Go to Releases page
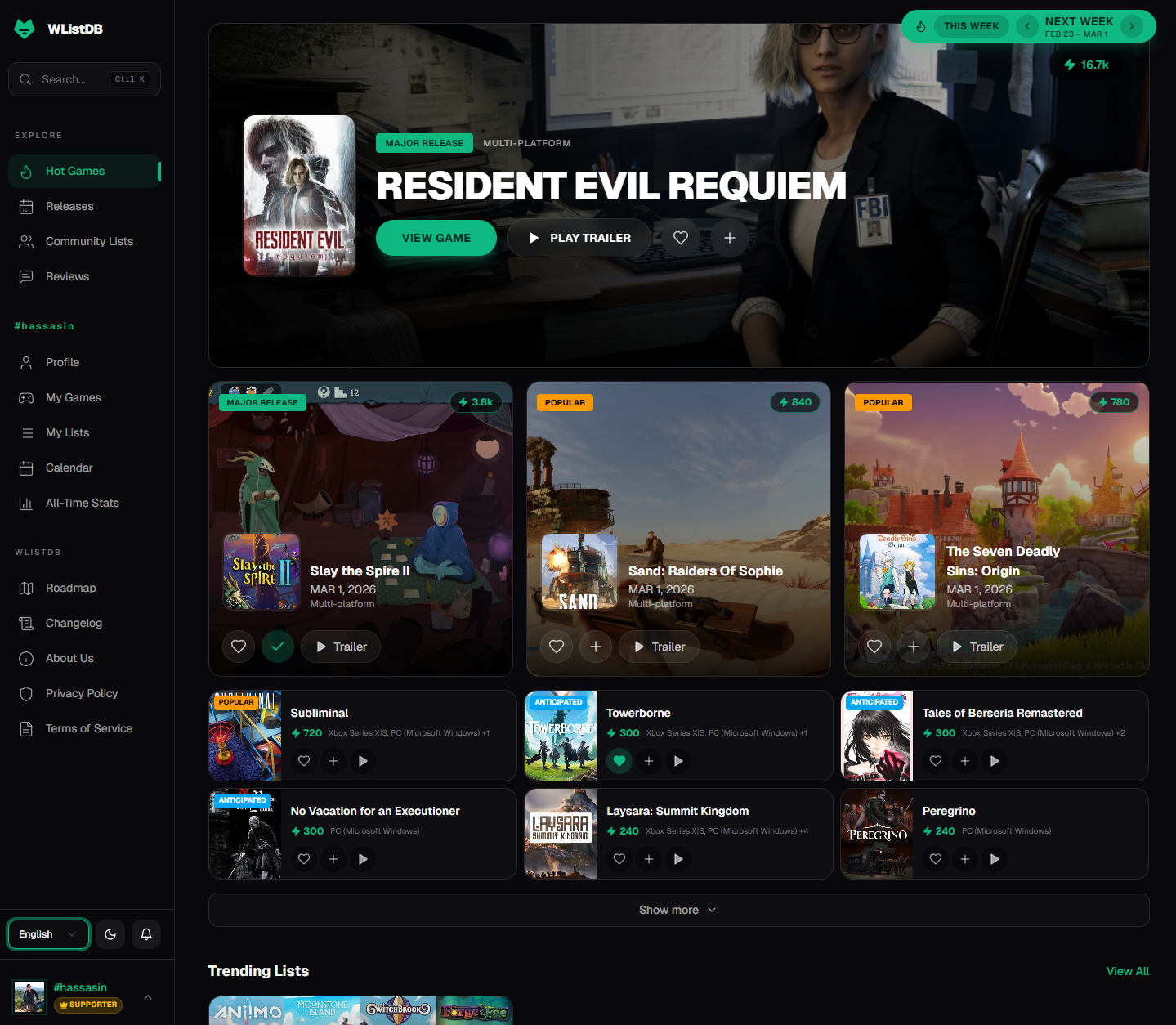 coord(84,206)
